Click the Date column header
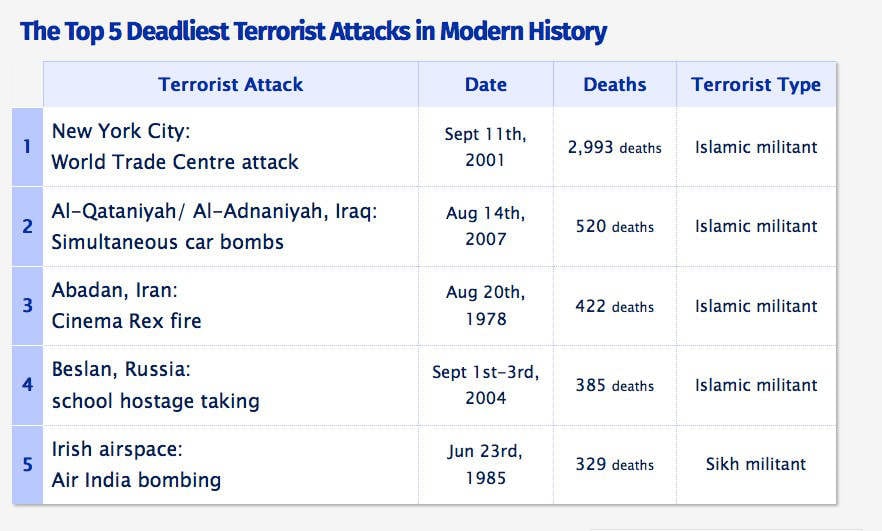This screenshot has height=531, width=882. 486,85
